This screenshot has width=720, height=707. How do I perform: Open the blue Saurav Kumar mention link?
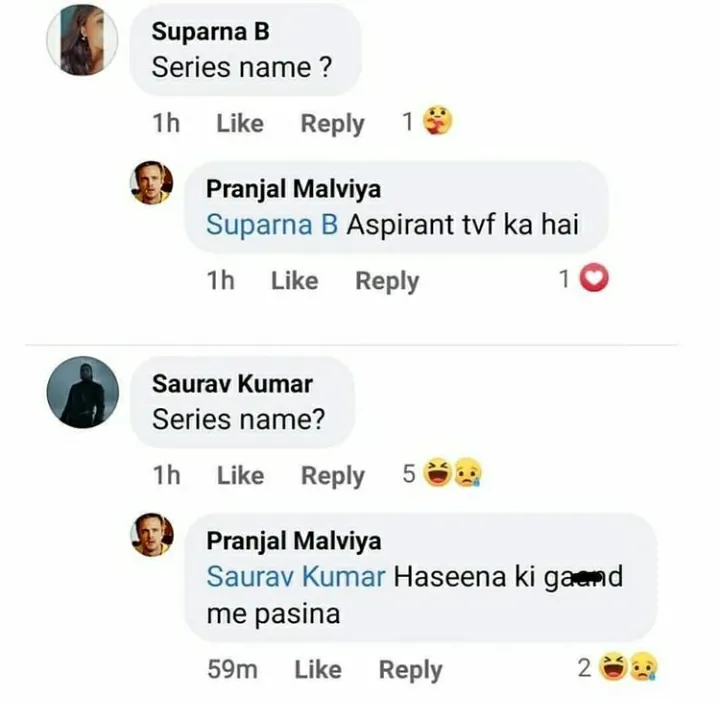click(296, 577)
